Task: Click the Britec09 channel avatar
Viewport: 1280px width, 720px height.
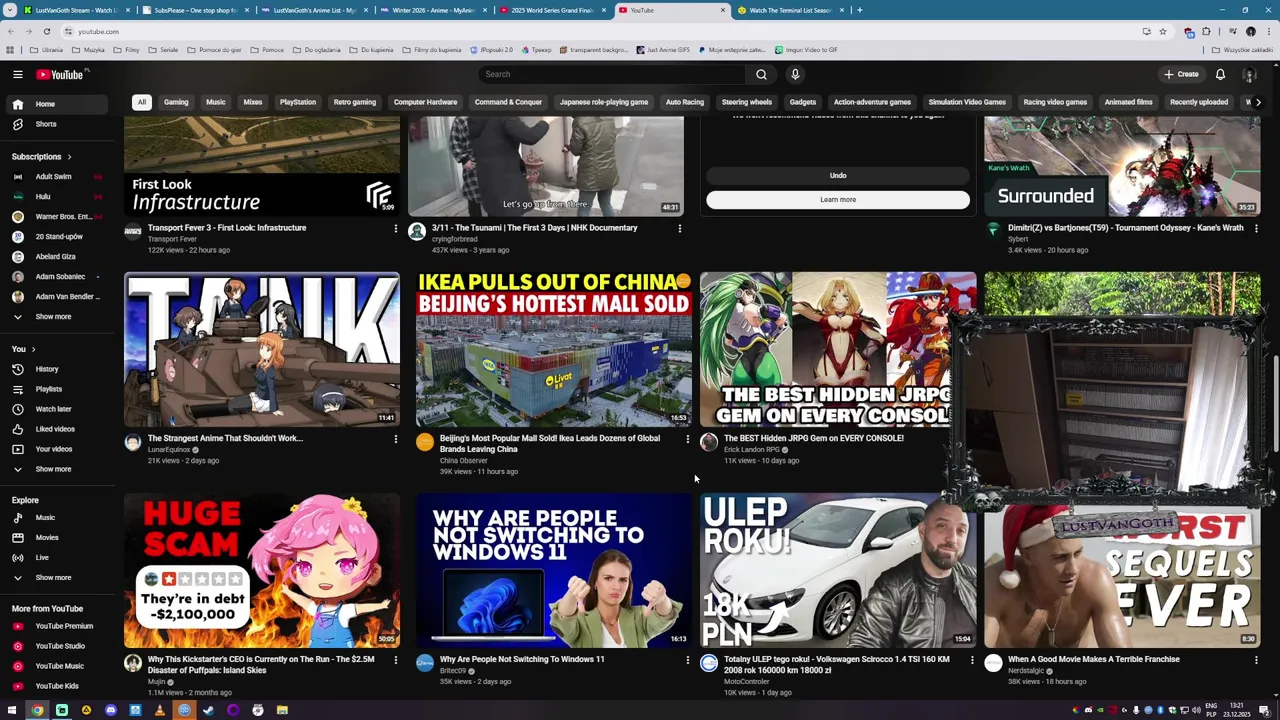Action: pyautogui.click(x=425, y=663)
